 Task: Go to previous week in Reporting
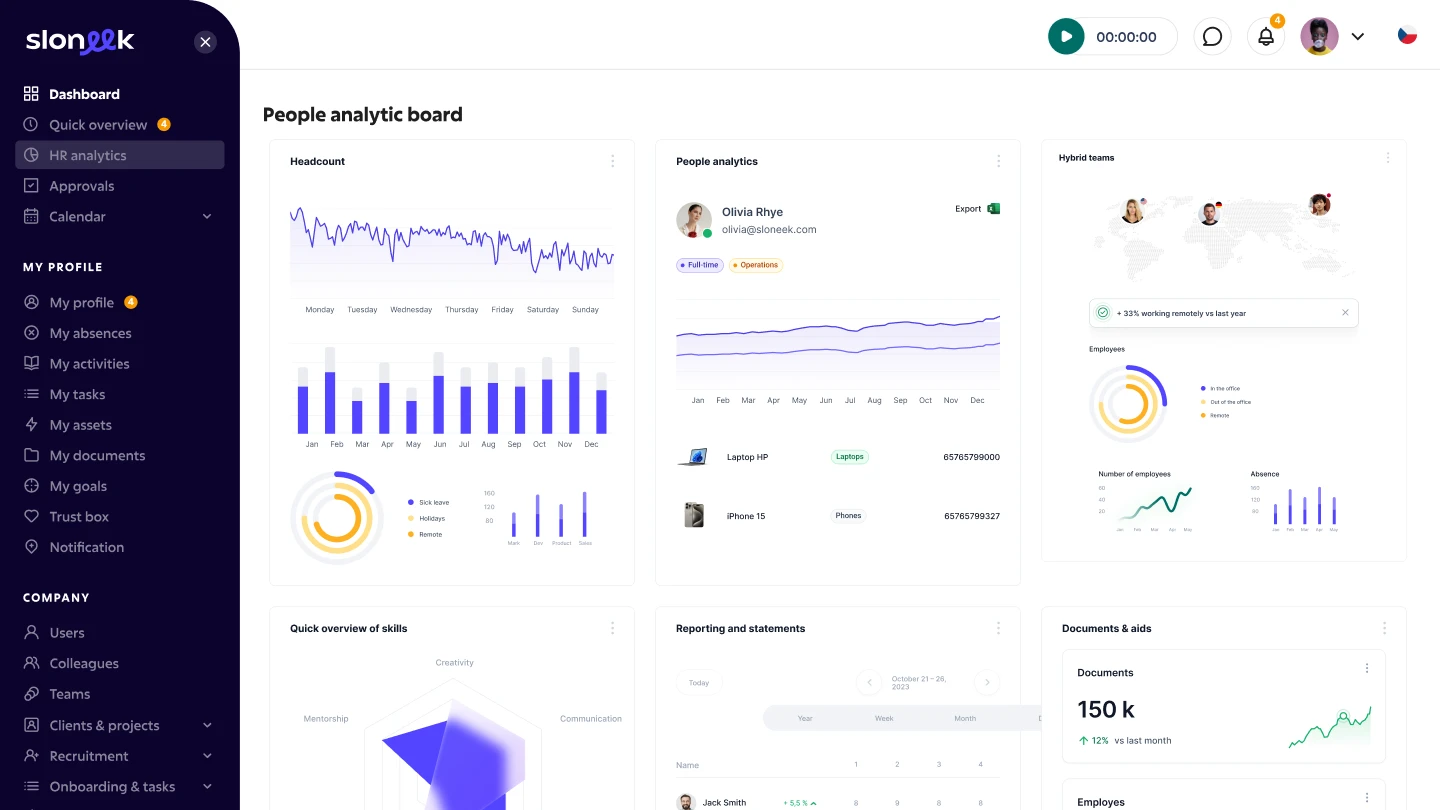[869, 683]
